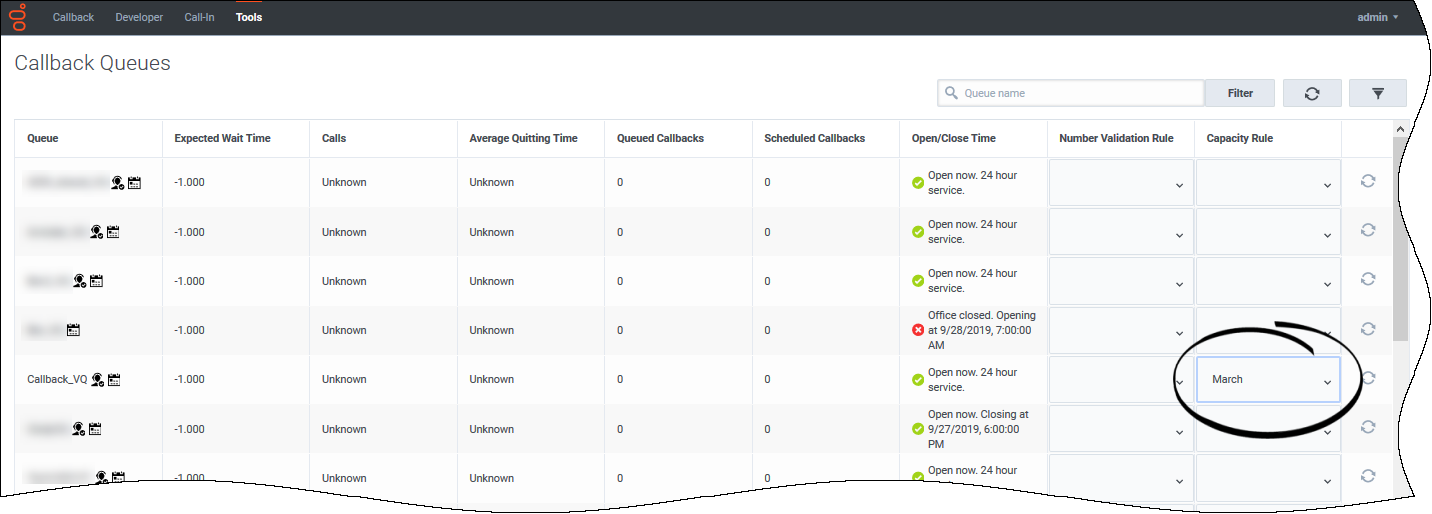Open Capacity Rule dropdown showing March

1268,380
